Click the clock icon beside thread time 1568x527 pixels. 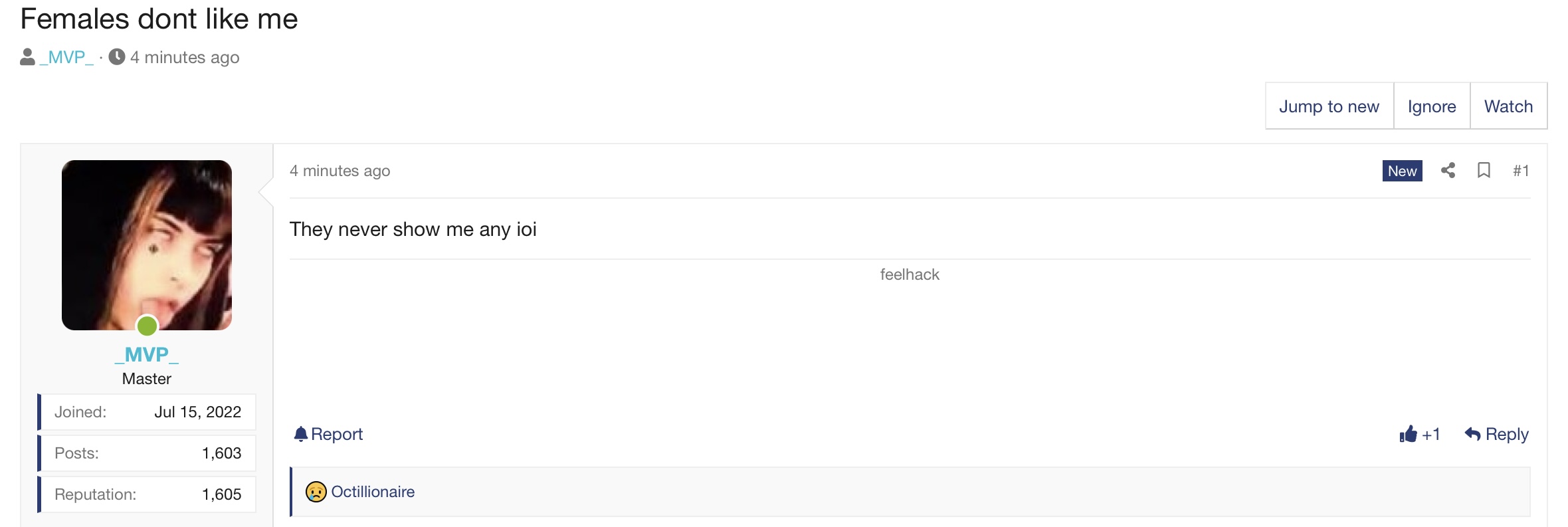(117, 56)
